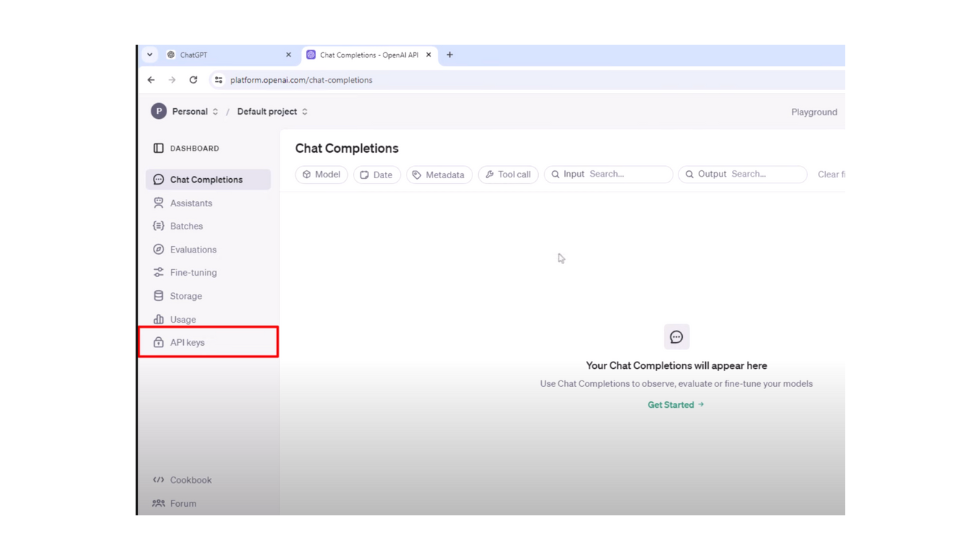Open the Forum link

[183, 503]
